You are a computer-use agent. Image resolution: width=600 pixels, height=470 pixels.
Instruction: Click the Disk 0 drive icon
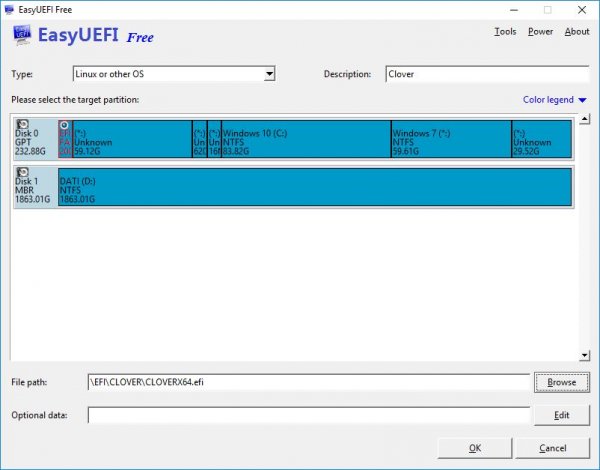[x=23, y=124]
